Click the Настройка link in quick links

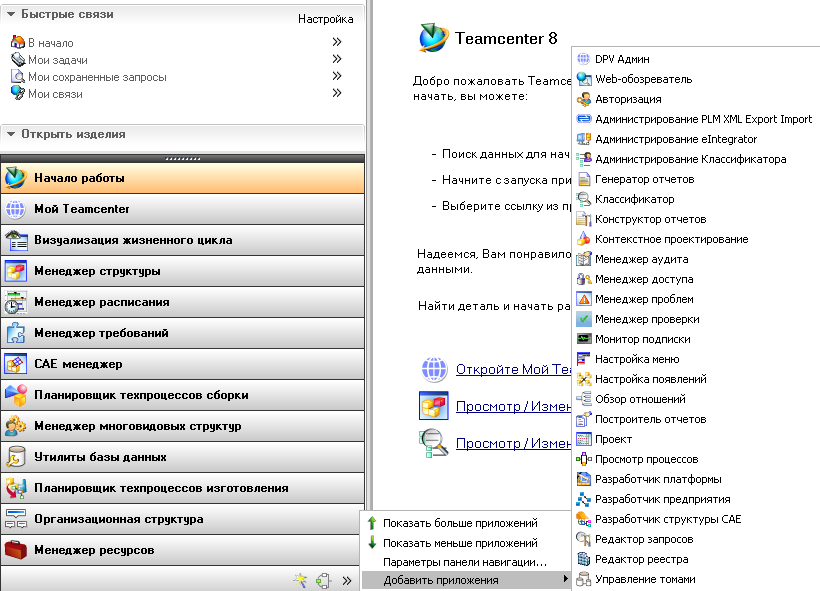325,19
